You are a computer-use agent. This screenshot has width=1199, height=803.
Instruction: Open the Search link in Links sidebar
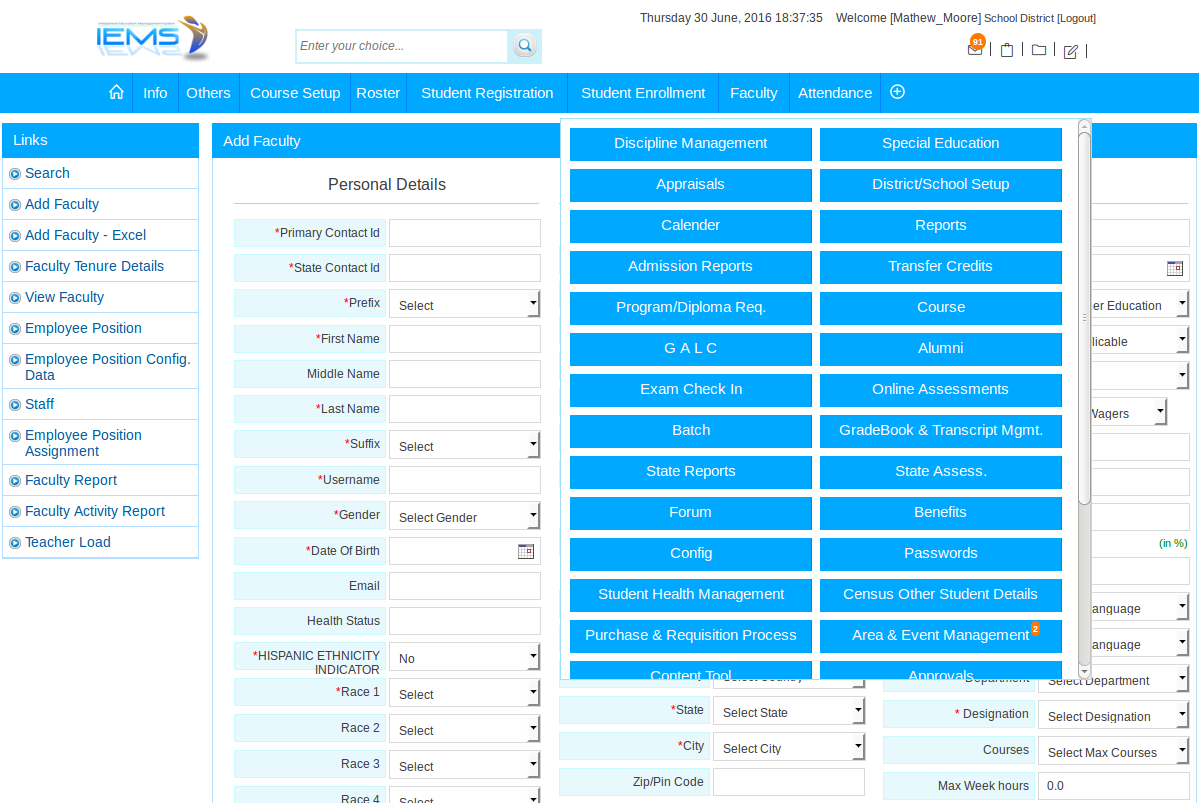tap(47, 174)
